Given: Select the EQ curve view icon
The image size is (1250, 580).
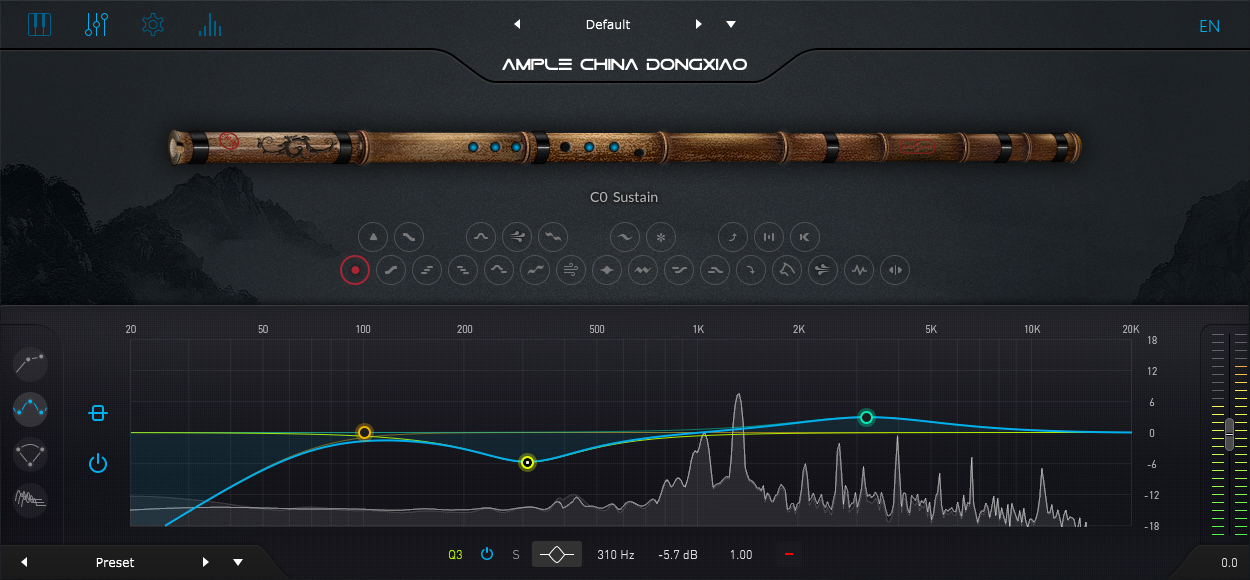Looking at the screenshot, I should 31,408.
